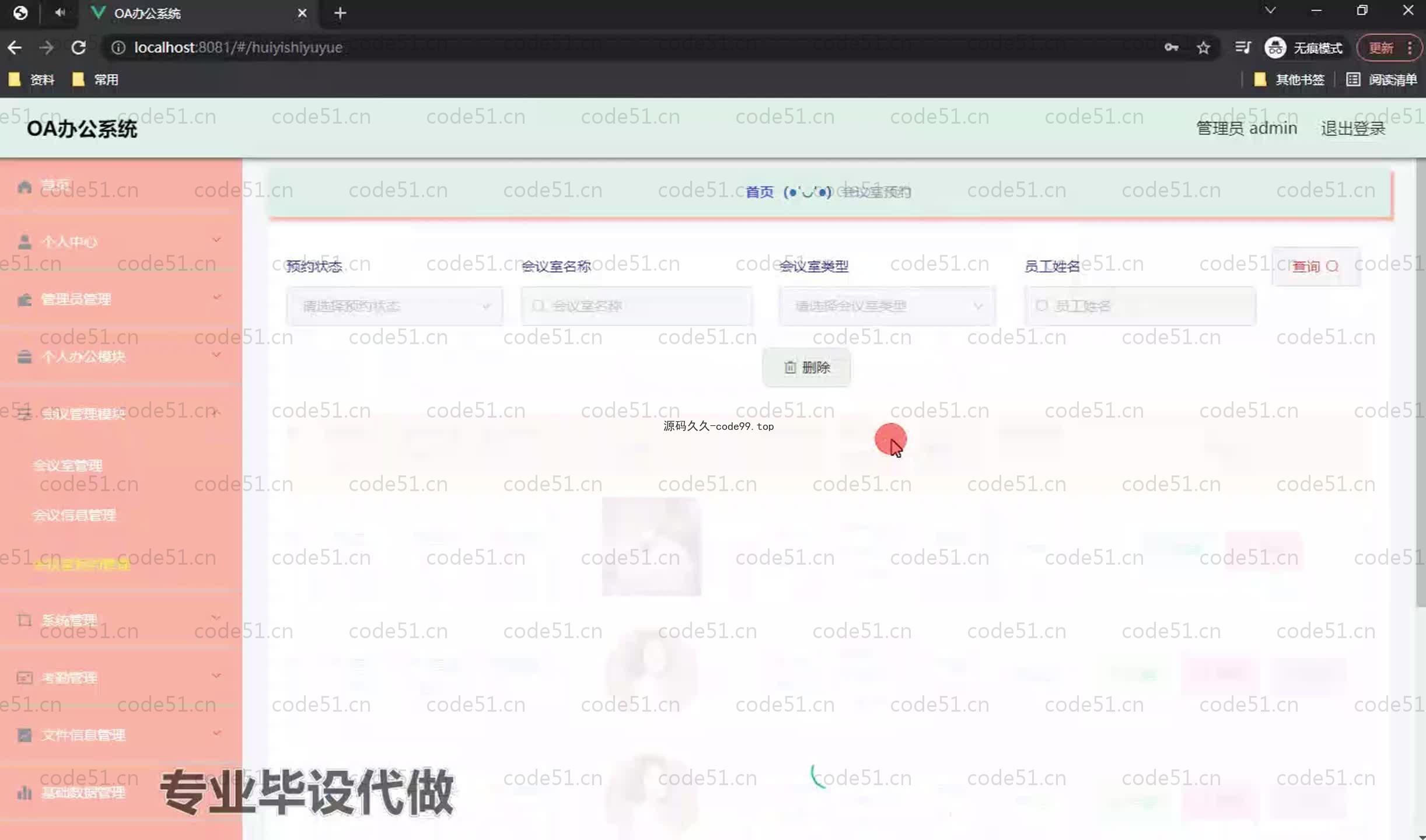Focus the 员工姓名 input field
The width and height of the screenshot is (1426, 840).
[x=1140, y=306]
